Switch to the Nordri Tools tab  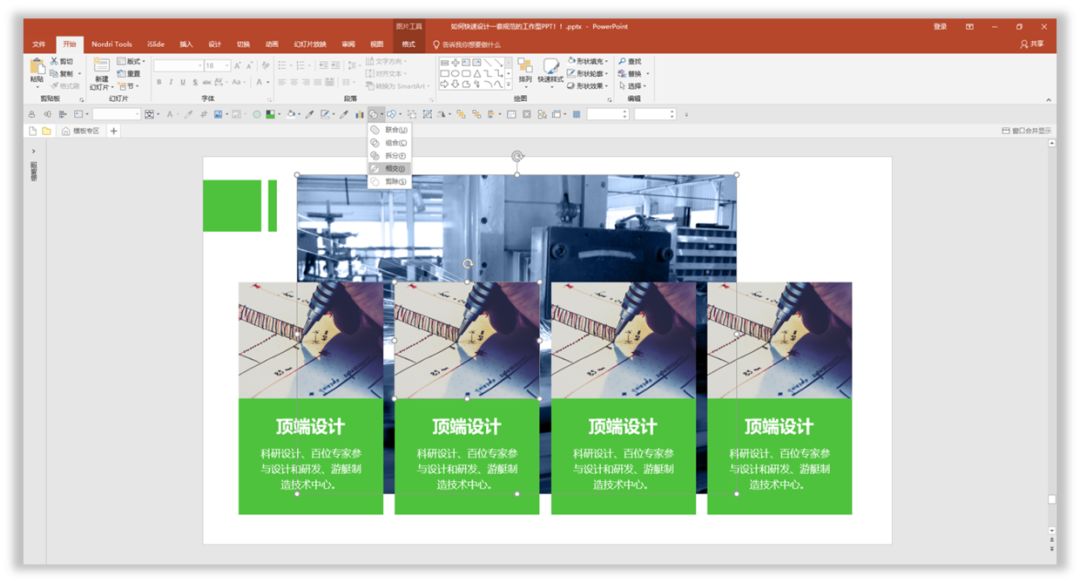tap(112, 44)
